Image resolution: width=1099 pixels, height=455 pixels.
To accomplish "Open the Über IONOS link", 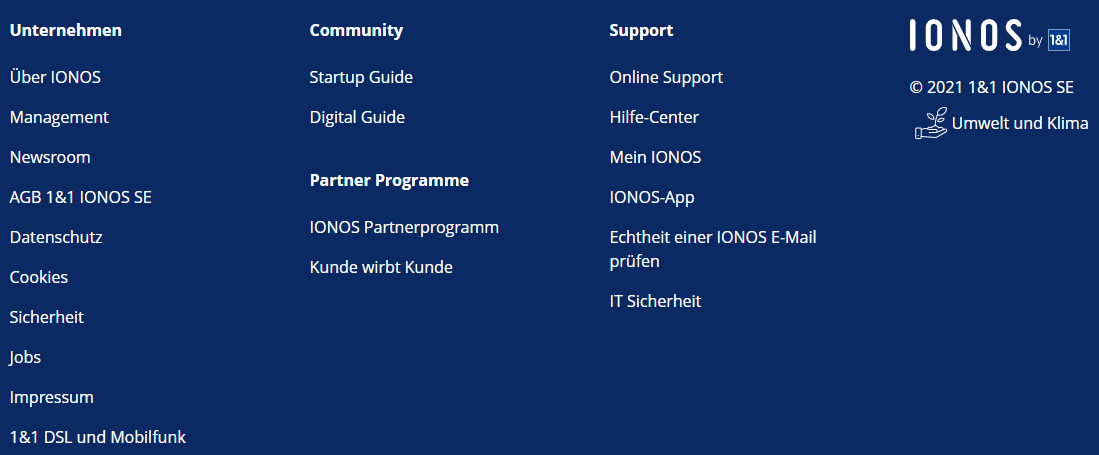I will (x=55, y=77).
